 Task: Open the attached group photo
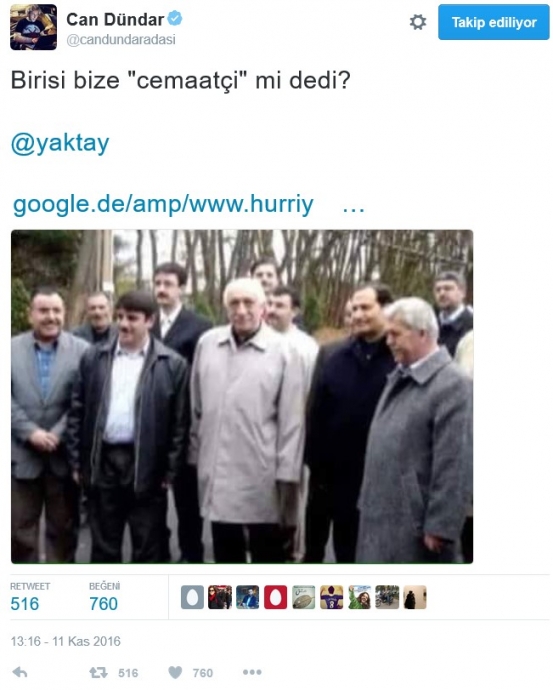242,396
